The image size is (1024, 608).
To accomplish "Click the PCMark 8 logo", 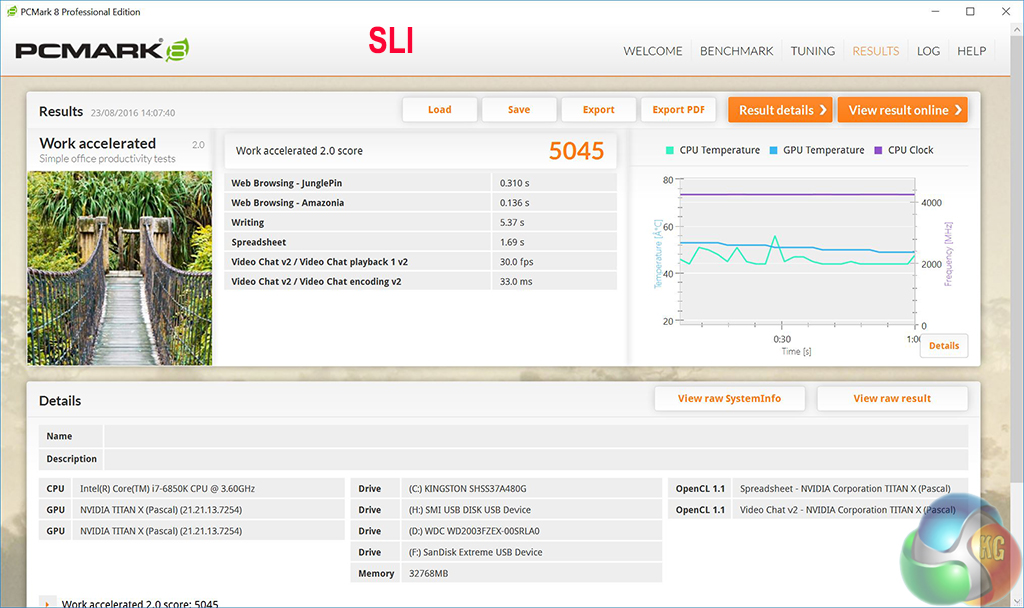I will [x=102, y=50].
